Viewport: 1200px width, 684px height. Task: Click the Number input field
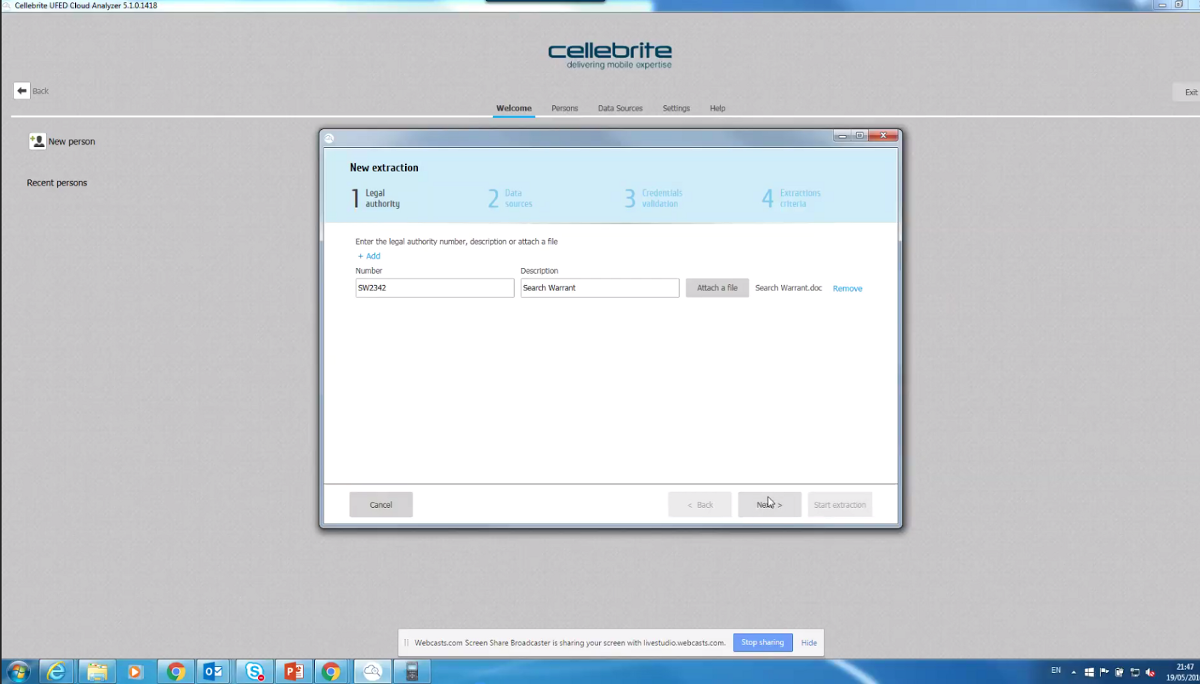coord(434,288)
